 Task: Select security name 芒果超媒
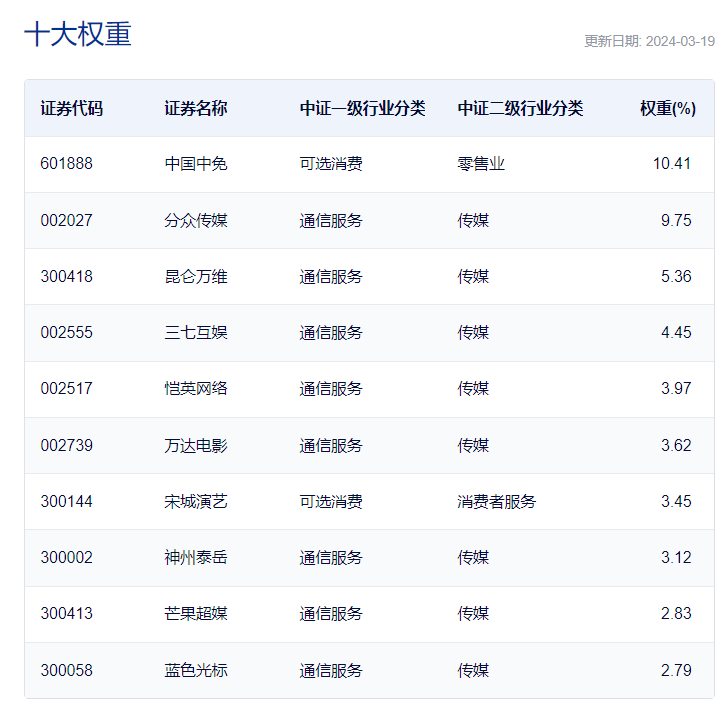click(196, 614)
